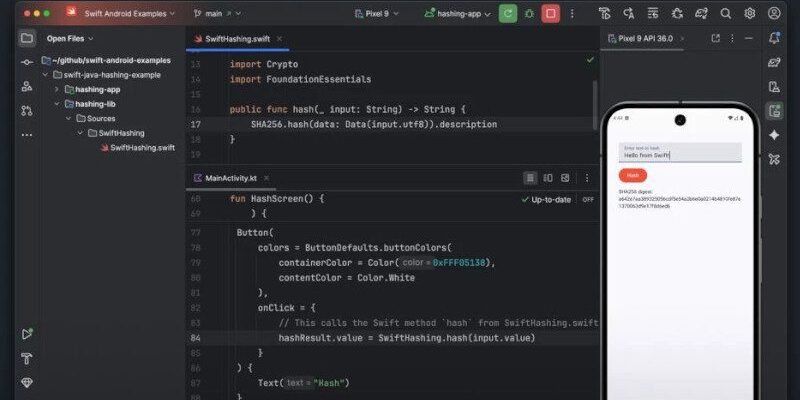Open the Build hammer tool window
The height and width of the screenshot is (400, 800).
(x=27, y=358)
